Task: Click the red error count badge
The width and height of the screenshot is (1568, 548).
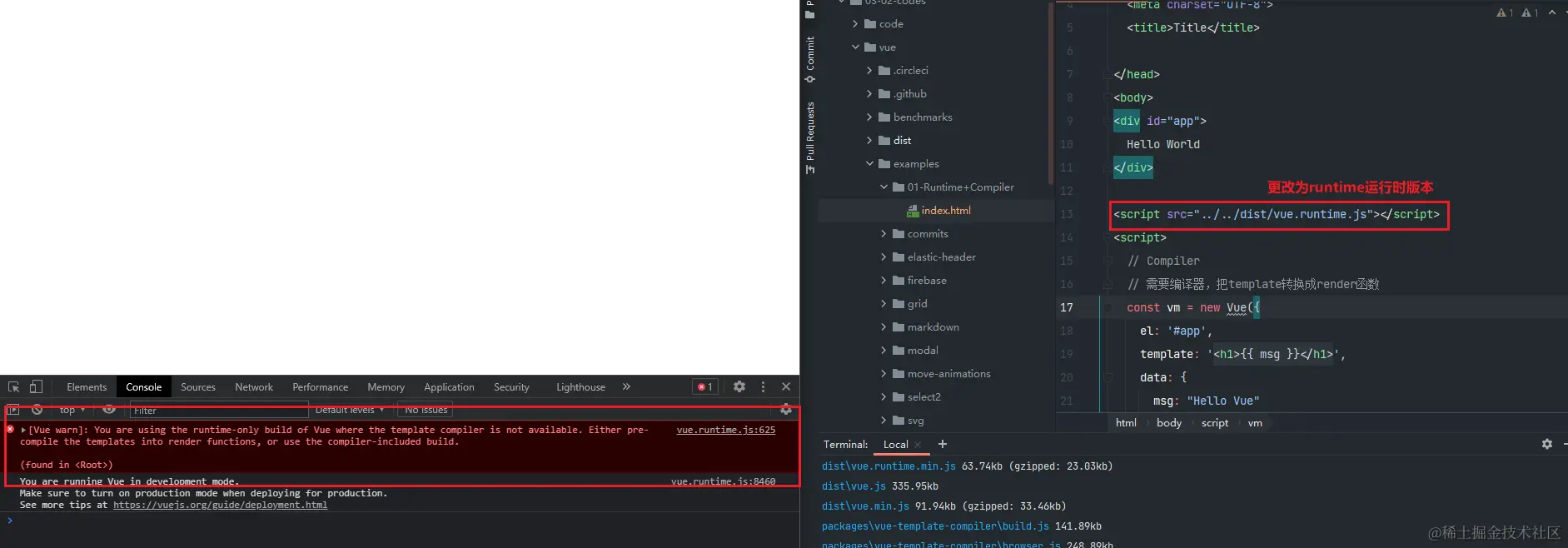Action: pyautogui.click(x=705, y=387)
